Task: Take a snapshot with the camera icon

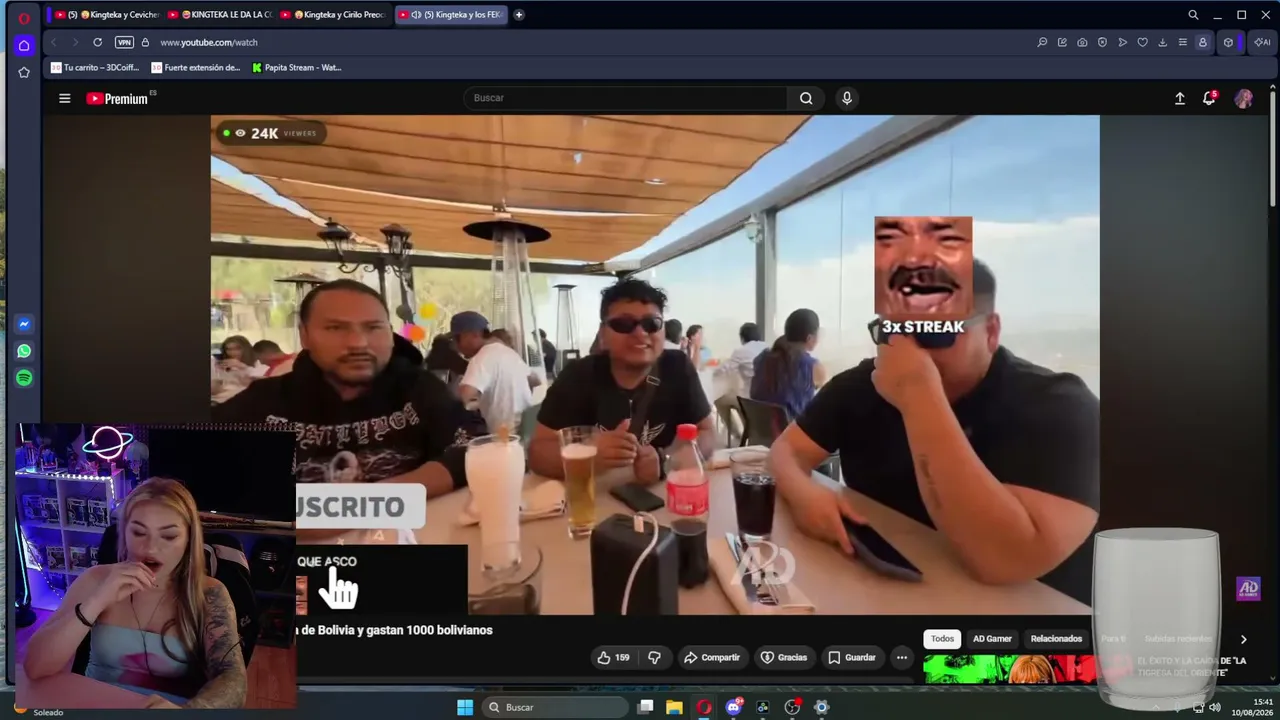Action: click(1082, 42)
